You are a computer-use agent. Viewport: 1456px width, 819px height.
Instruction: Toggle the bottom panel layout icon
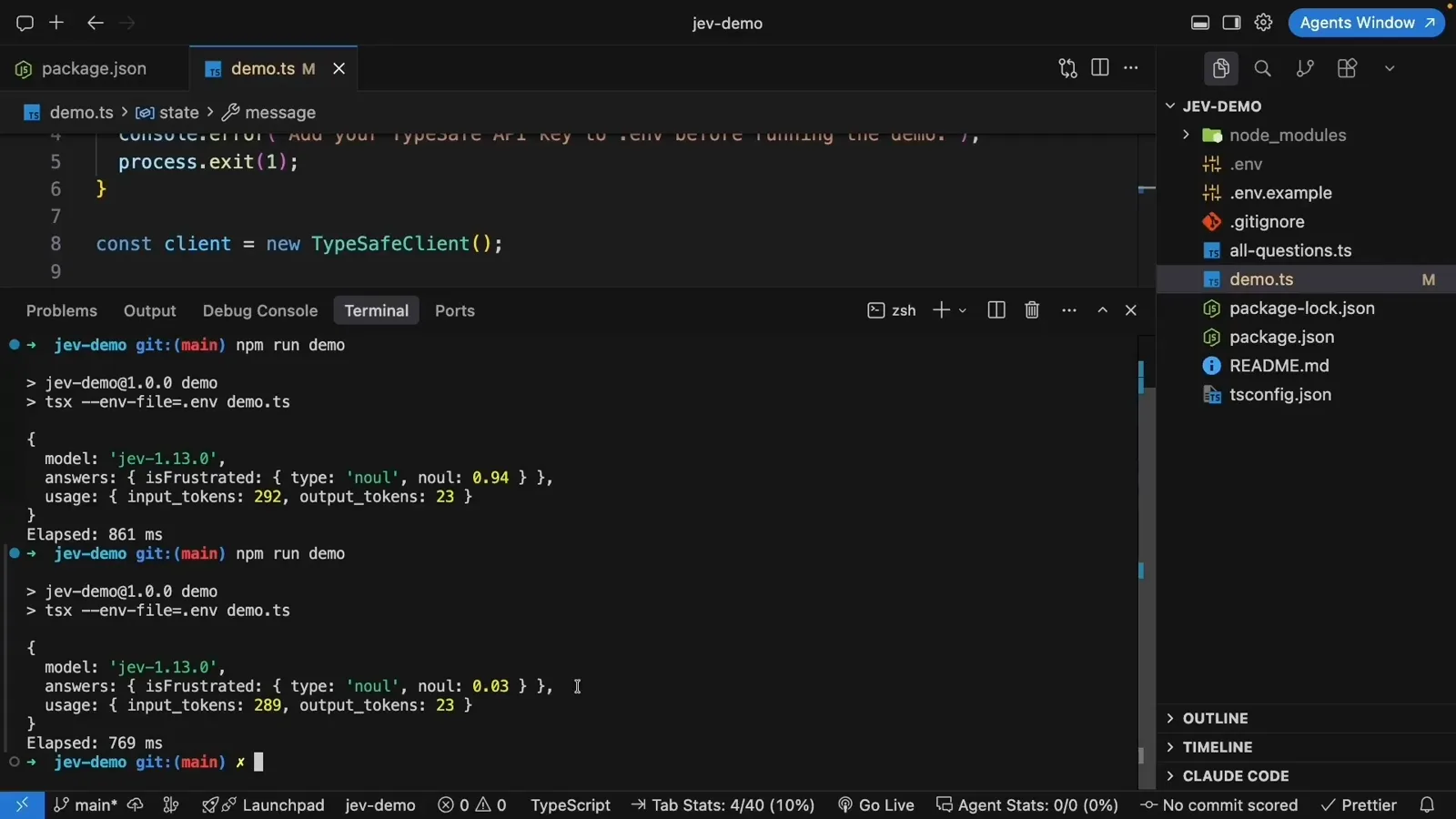(1200, 23)
